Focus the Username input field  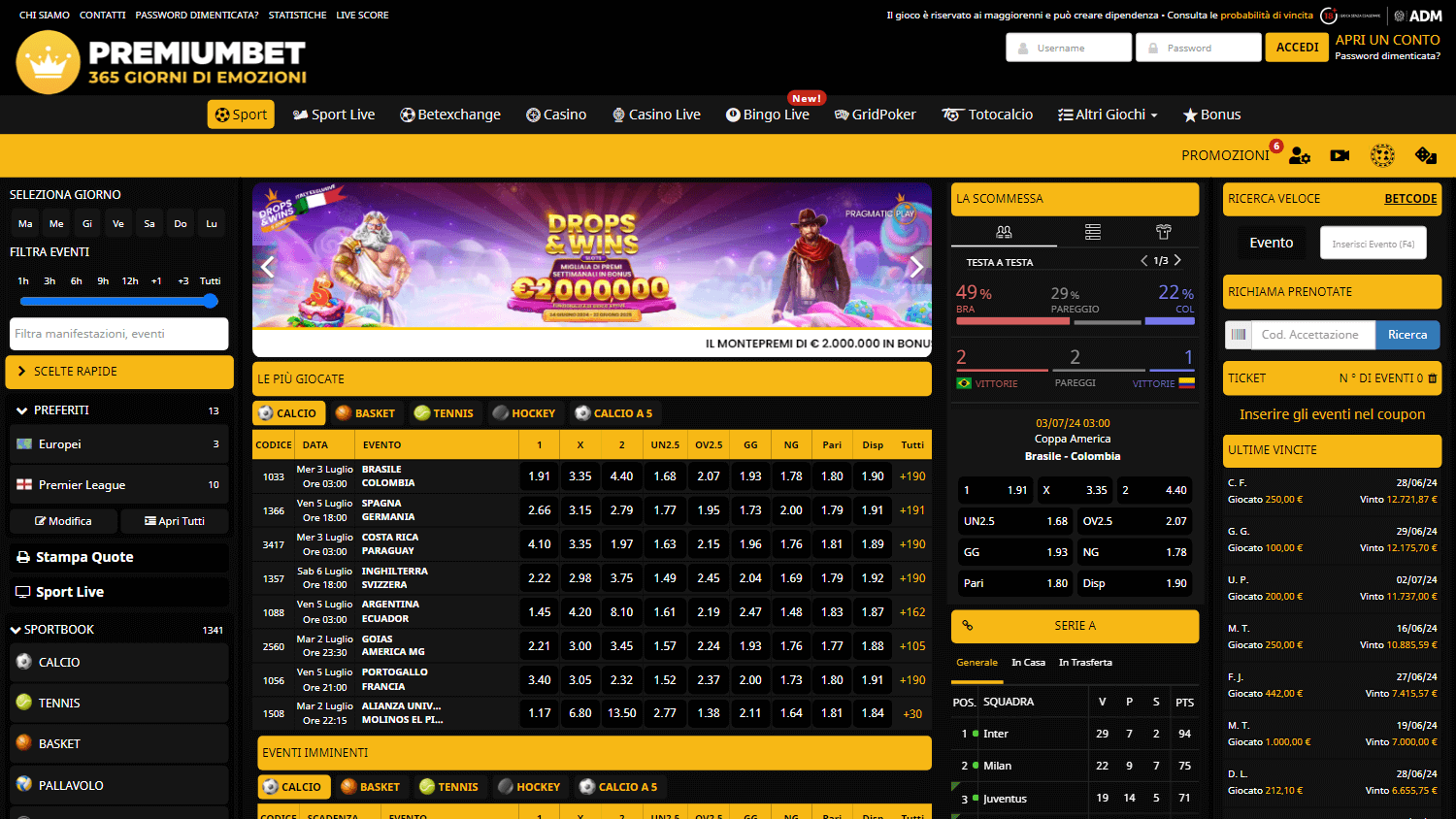point(1069,48)
